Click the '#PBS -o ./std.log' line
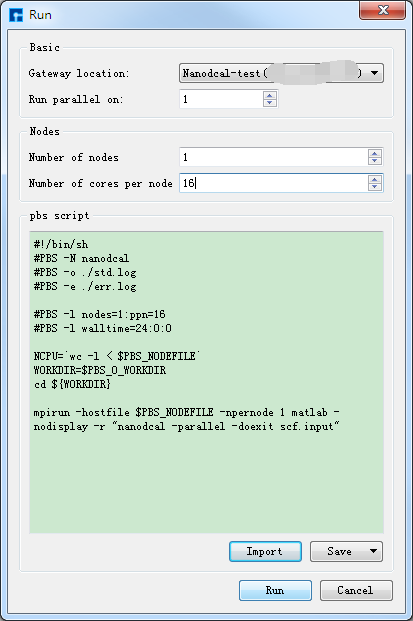 (x=85, y=272)
